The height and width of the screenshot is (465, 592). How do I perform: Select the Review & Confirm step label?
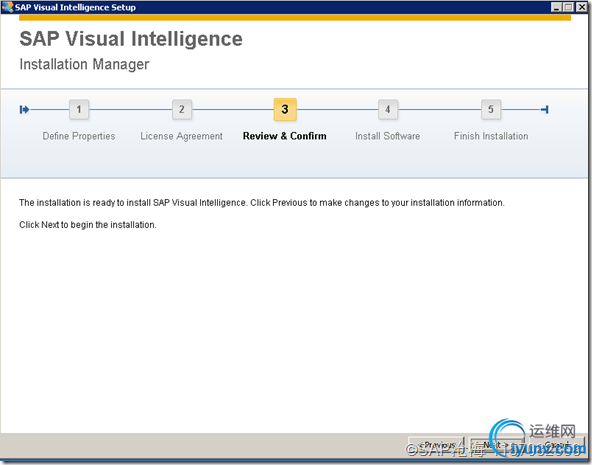[x=285, y=136]
